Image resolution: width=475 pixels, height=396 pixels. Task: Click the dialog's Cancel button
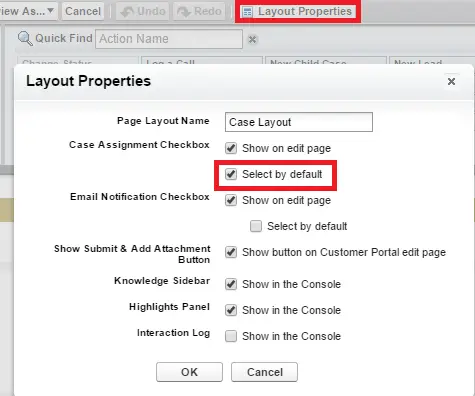(x=265, y=372)
